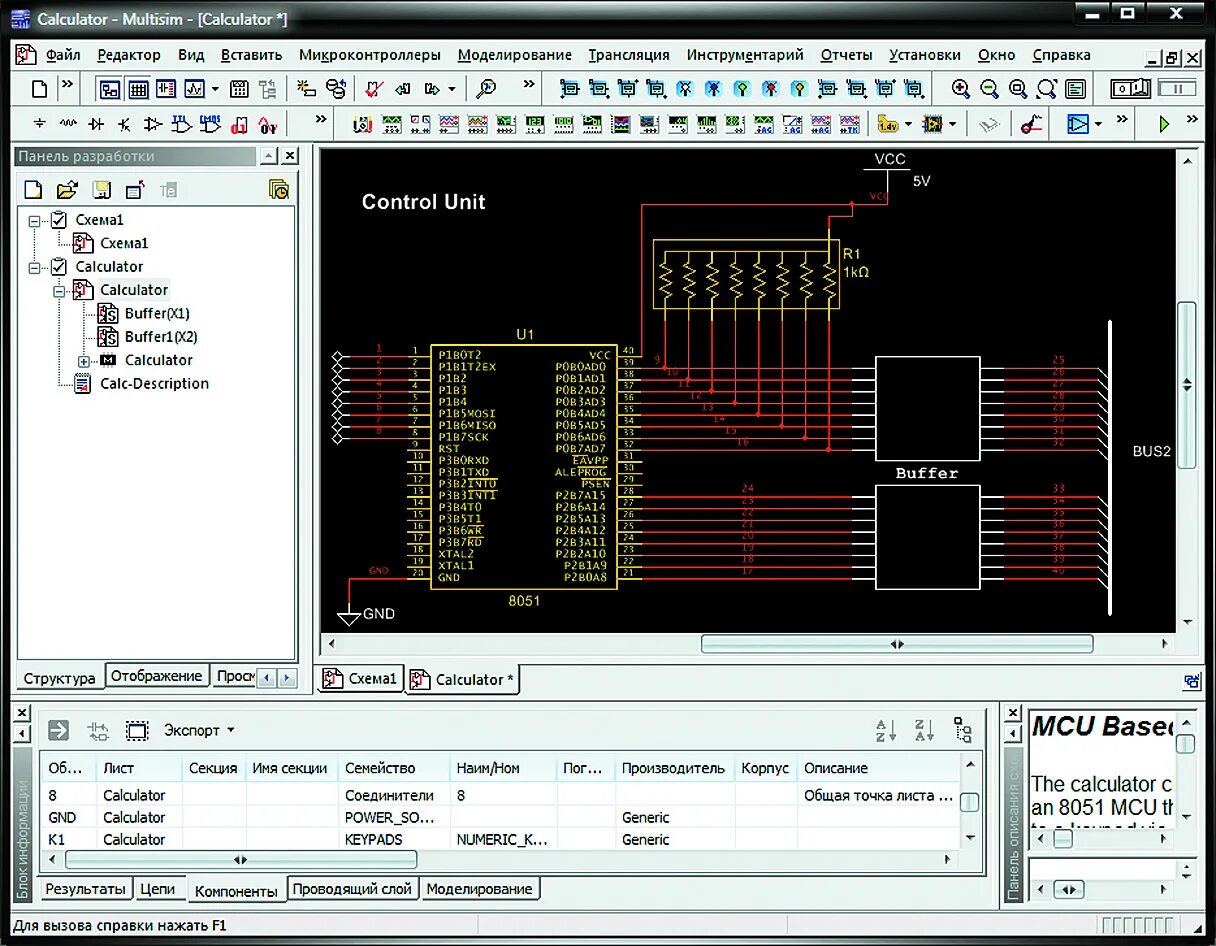Switch to the Цепи tab
The height and width of the screenshot is (946, 1216).
[158, 888]
